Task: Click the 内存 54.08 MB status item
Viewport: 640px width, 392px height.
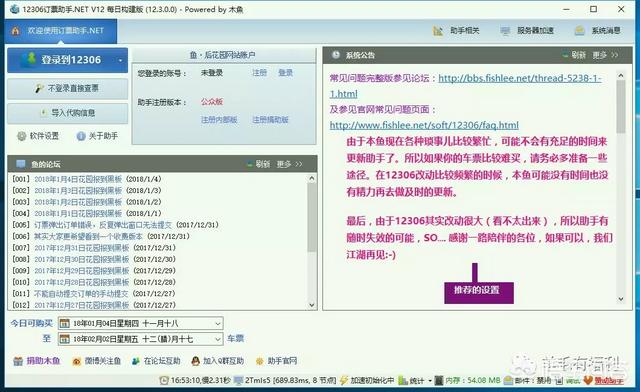Action: click(x=467, y=381)
